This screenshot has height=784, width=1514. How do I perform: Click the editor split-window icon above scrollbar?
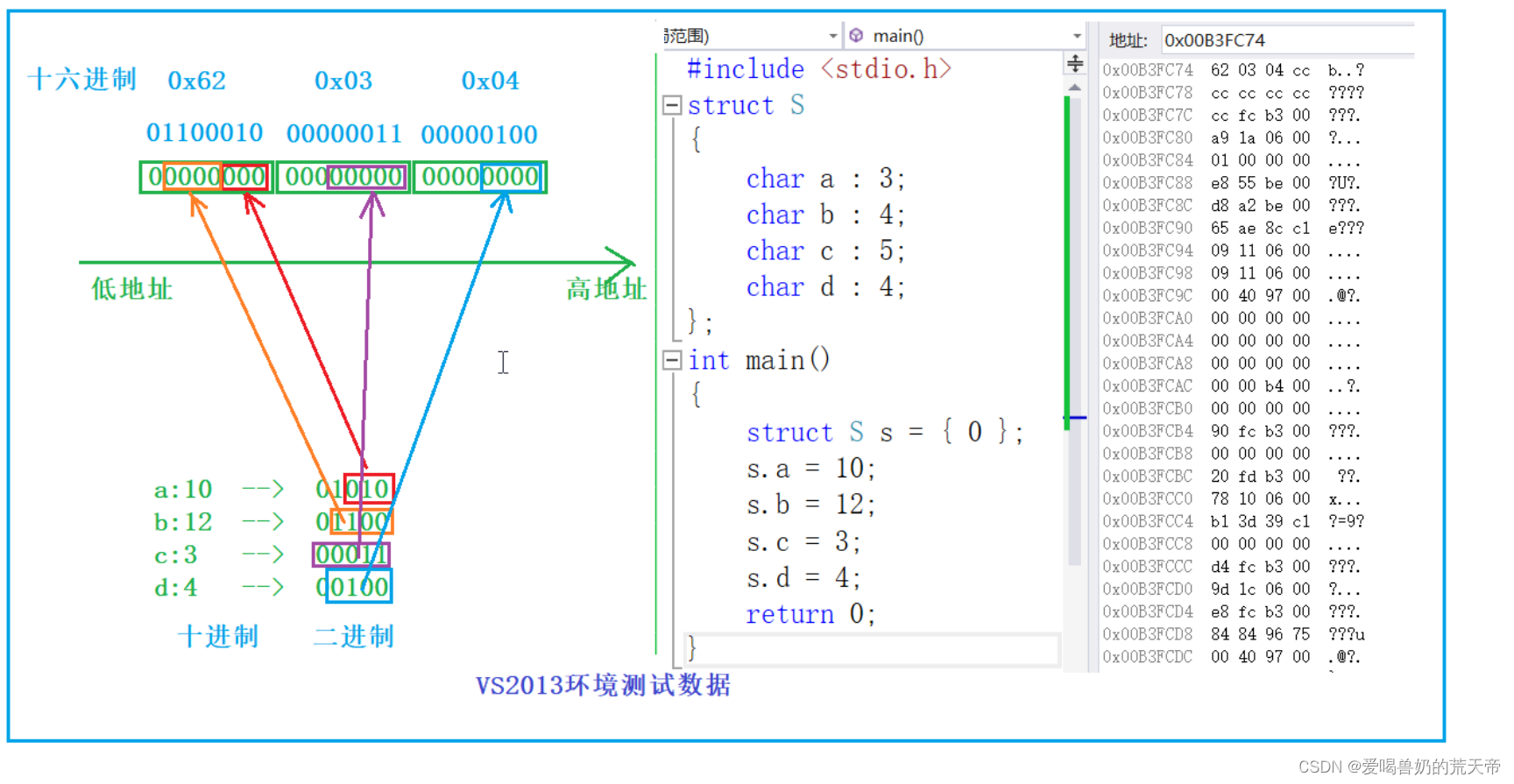[x=1075, y=64]
